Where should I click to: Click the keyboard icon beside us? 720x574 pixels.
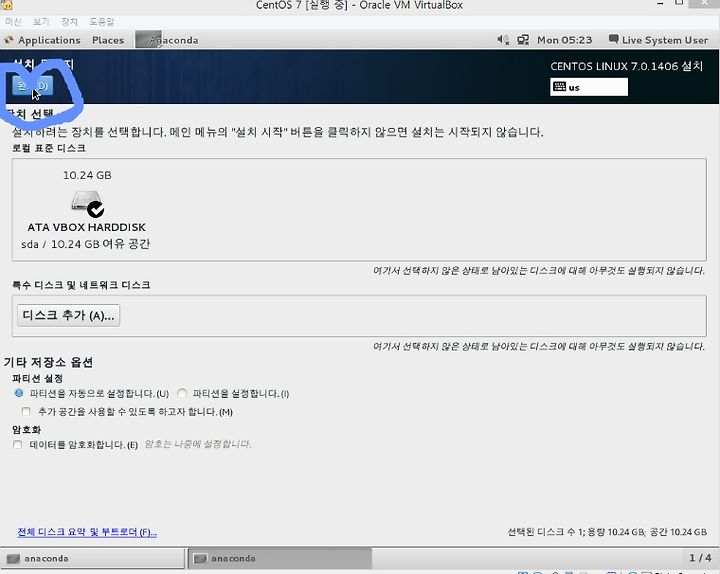coord(559,86)
